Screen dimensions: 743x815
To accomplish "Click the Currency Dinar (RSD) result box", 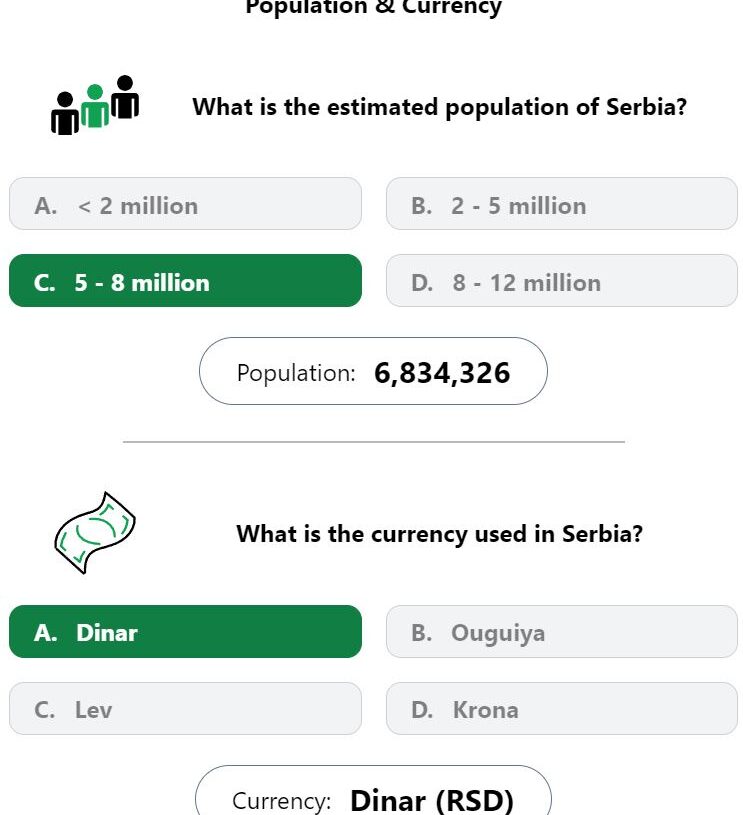I will 373,790.
